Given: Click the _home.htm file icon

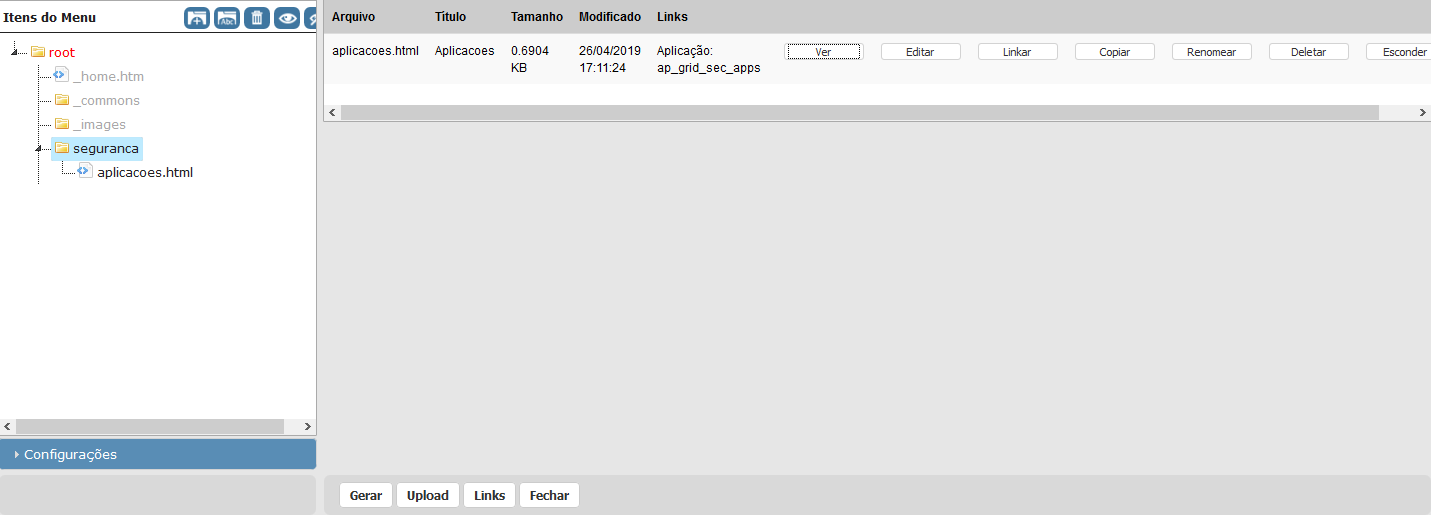Looking at the screenshot, I should pyautogui.click(x=60, y=75).
